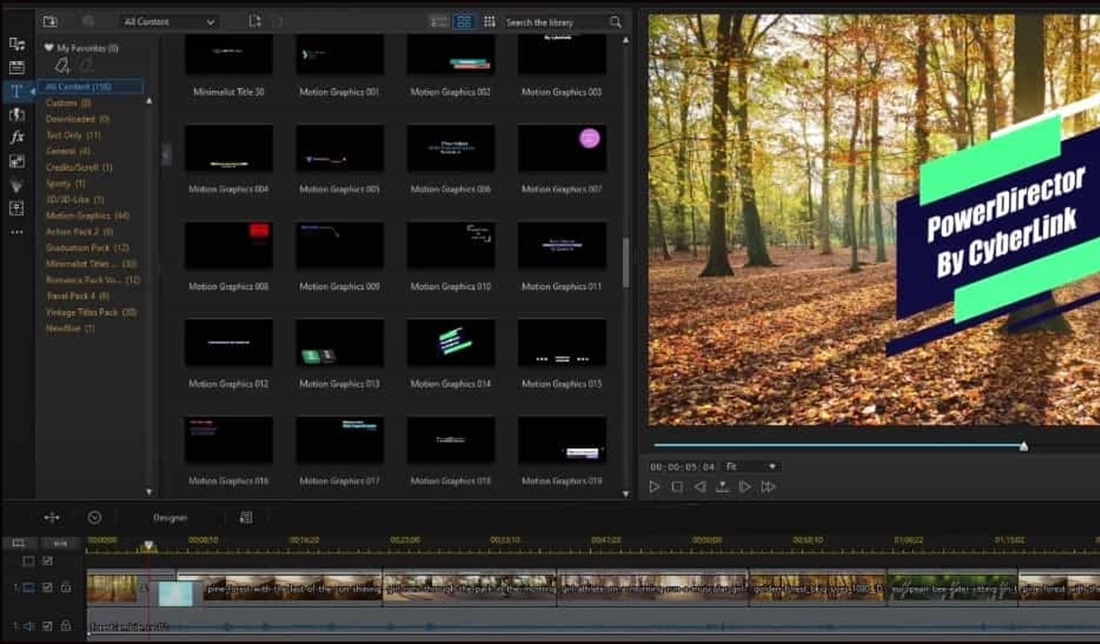Open the Title Room in the sidebar

click(x=17, y=91)
